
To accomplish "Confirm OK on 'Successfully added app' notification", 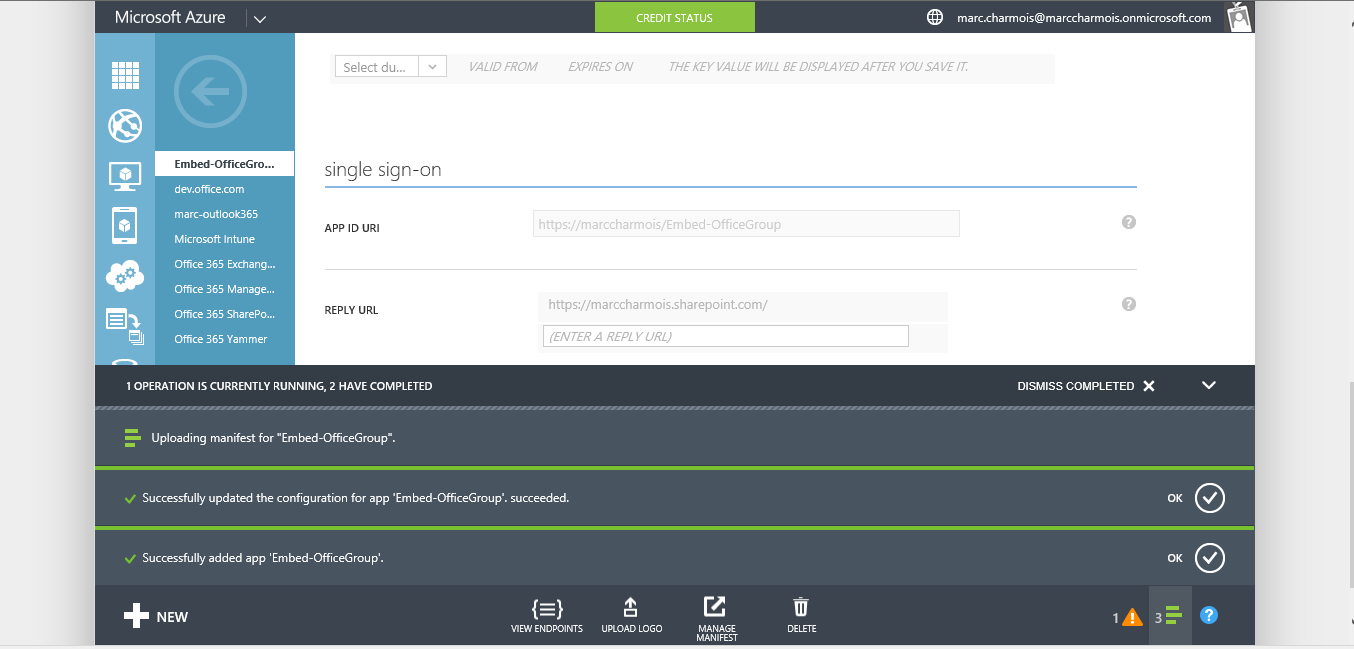I will click(1210, 558).
